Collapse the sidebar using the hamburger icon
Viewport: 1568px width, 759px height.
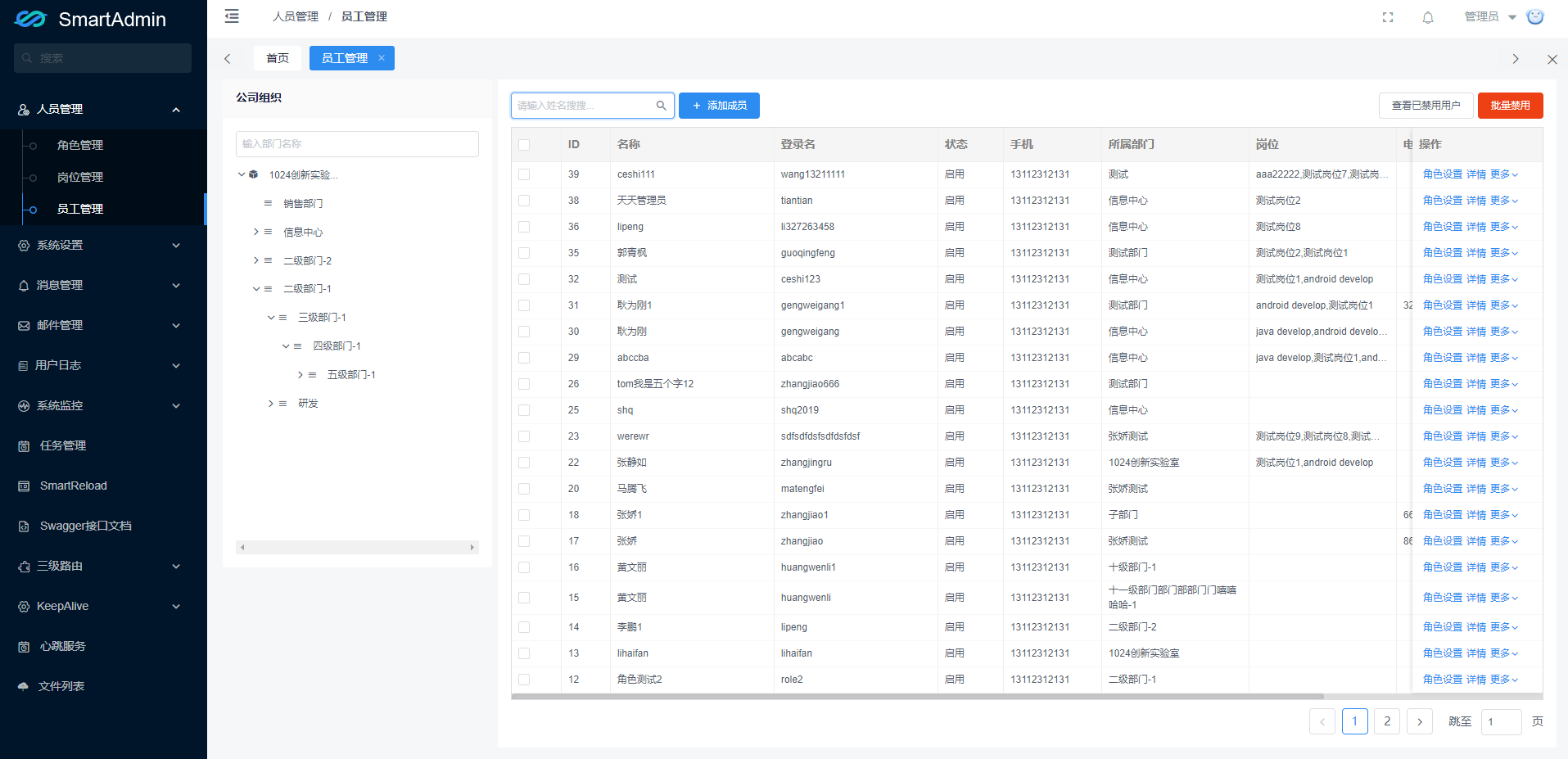coord(232,16)
